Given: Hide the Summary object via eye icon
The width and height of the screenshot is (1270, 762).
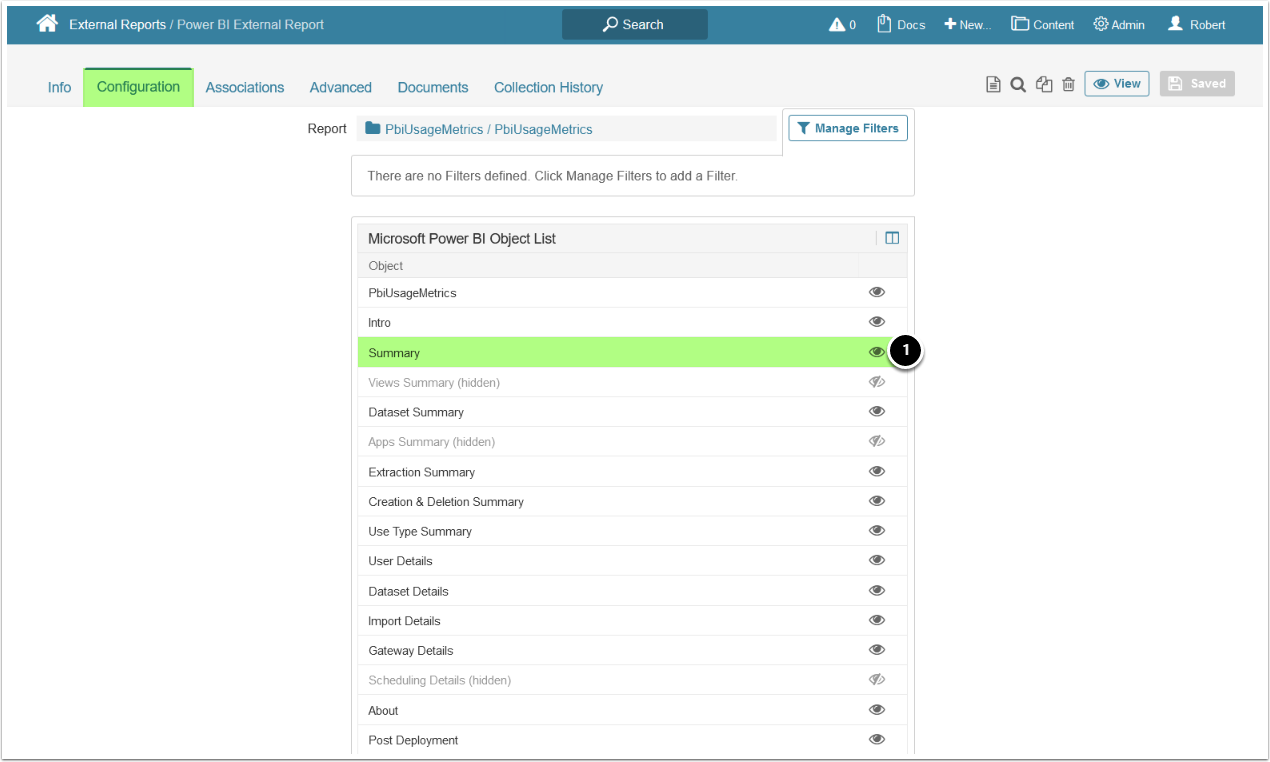Looking at the screenshot, I should point(877,352).
